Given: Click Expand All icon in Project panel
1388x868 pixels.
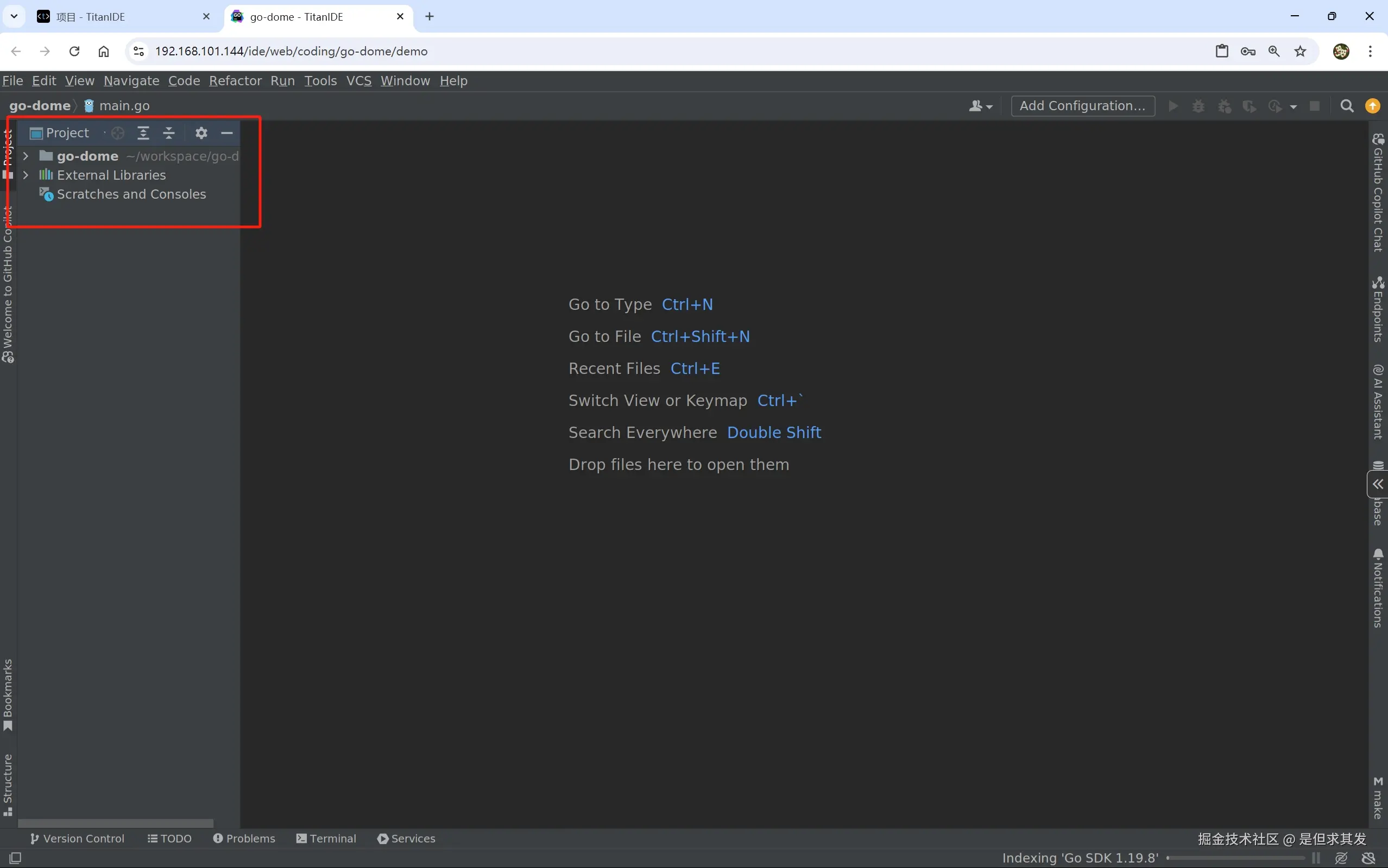Looking at the screenshot, I should tap(143, 133).
